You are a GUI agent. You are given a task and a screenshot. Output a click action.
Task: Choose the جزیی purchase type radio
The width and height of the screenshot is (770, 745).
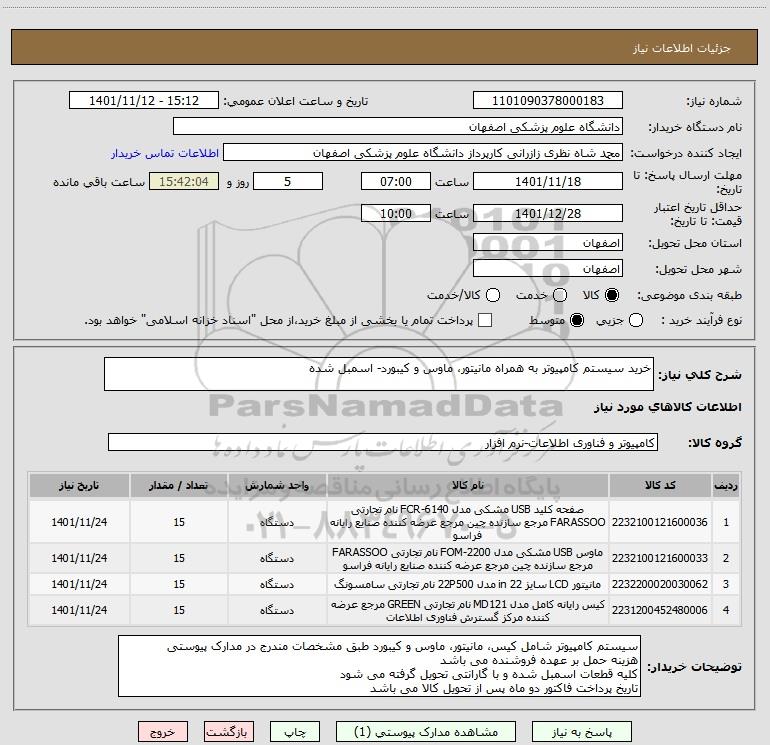click(635, 321)
